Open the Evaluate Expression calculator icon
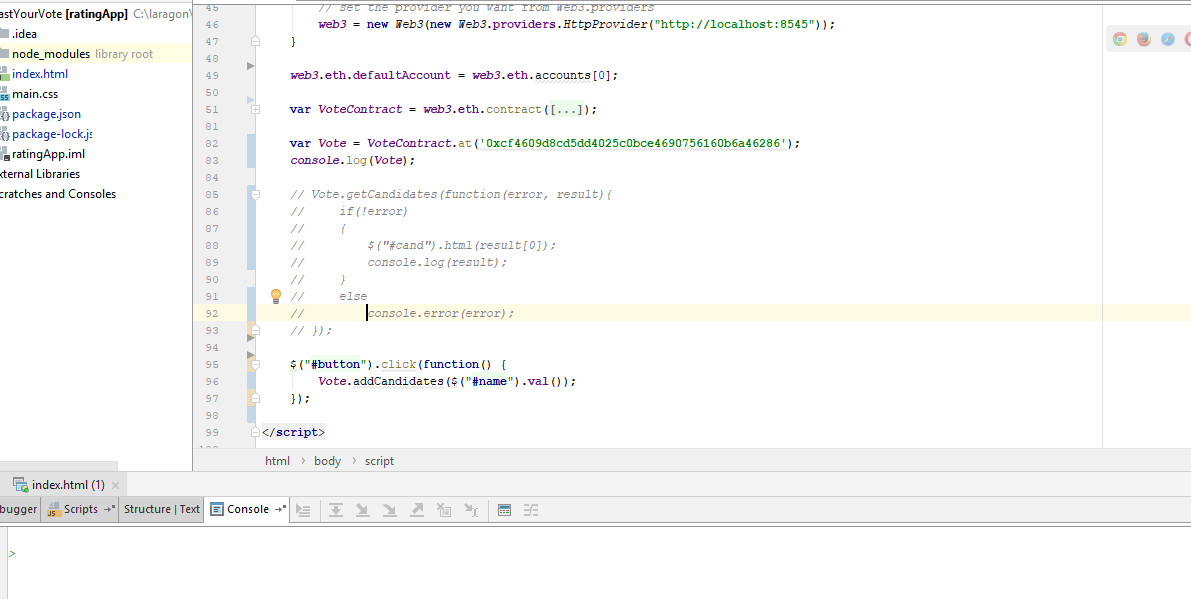This screenshot has height=599, width=1191. click(x=503, y=510)
